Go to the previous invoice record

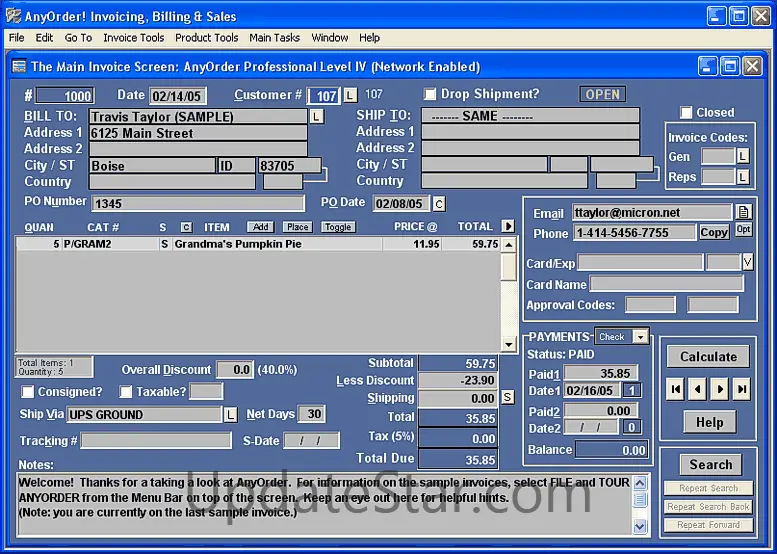(698, 390)
